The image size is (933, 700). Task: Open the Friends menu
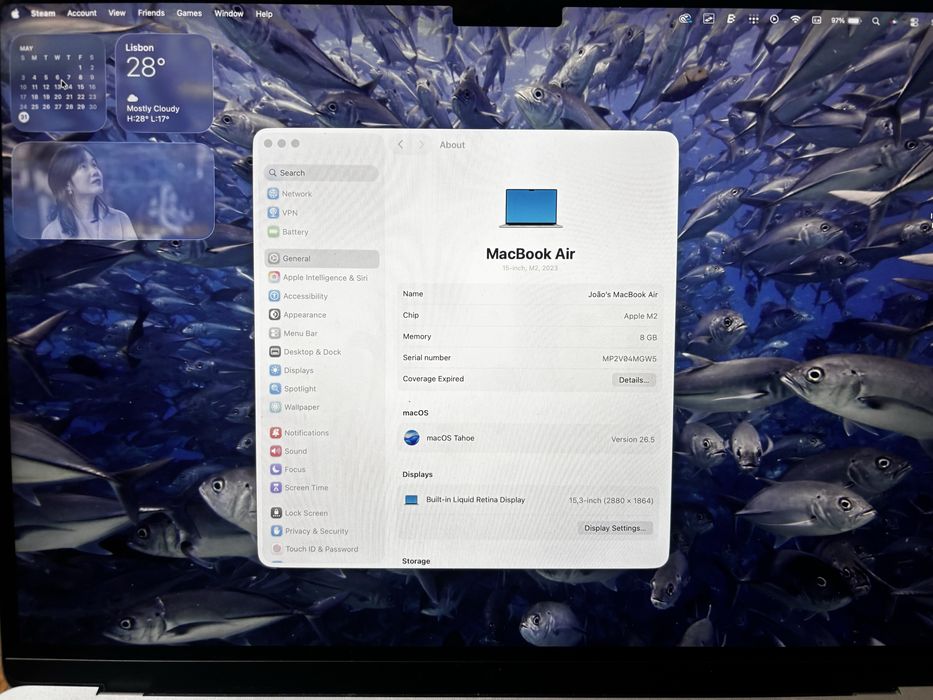tap(151, 12)
